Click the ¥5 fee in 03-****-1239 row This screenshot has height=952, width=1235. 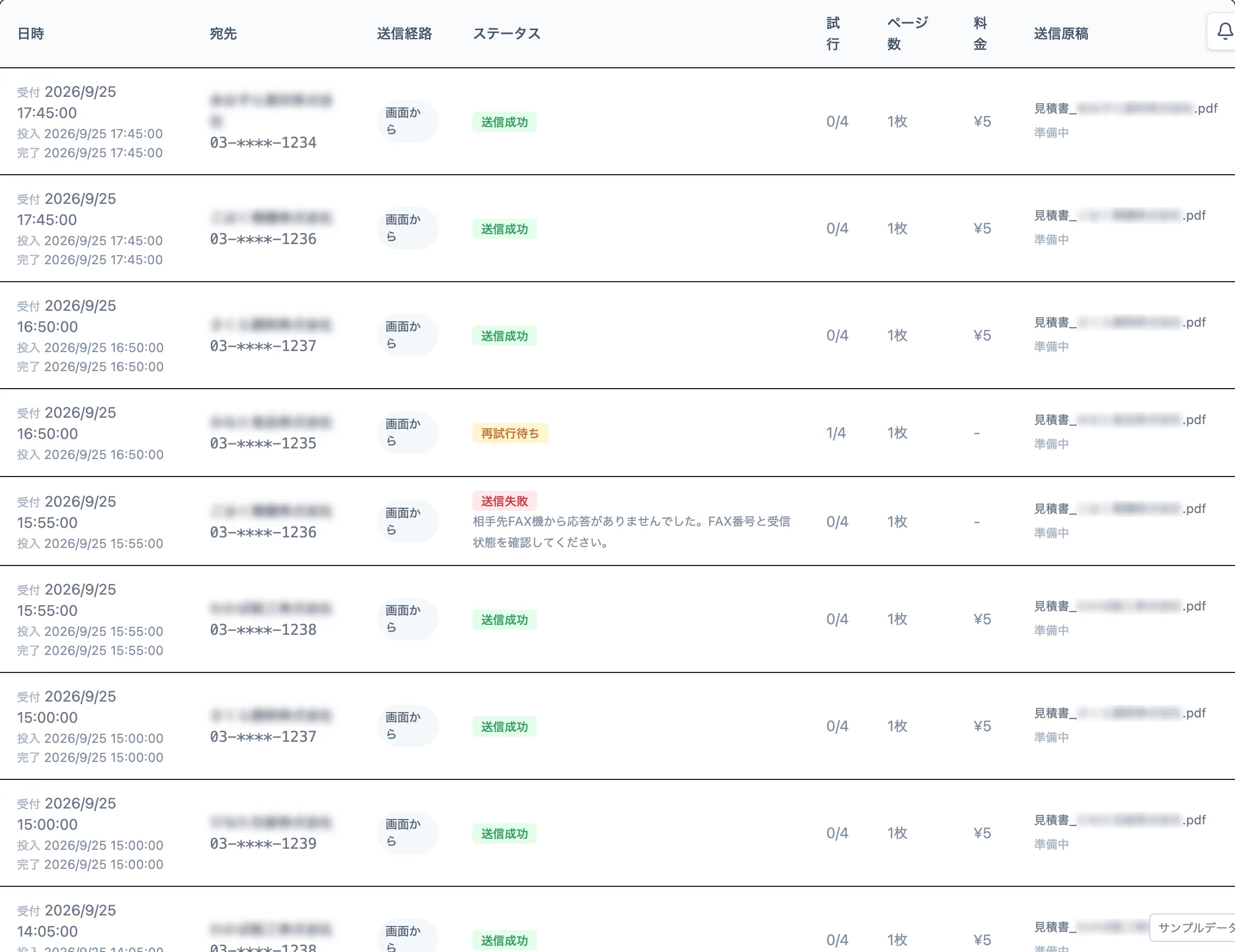click(x=982, y=833)
